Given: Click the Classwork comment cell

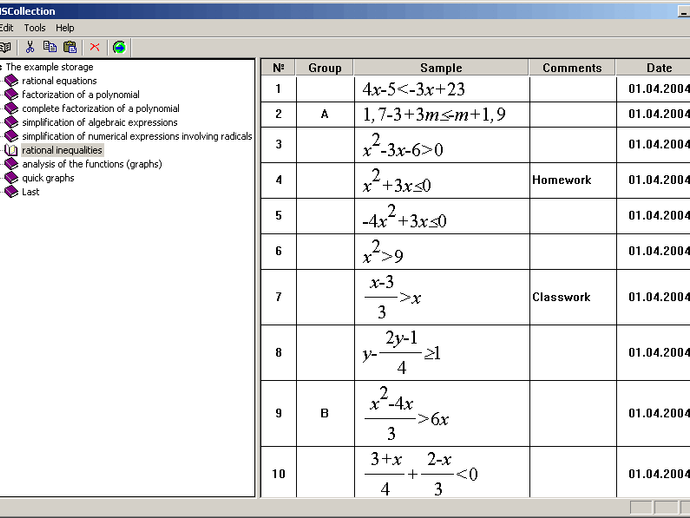Looking at the screenshot, I should point(573,298).
